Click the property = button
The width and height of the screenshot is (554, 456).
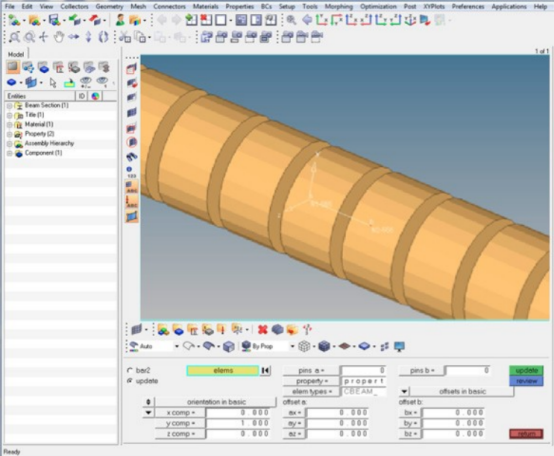pos(311,381)
